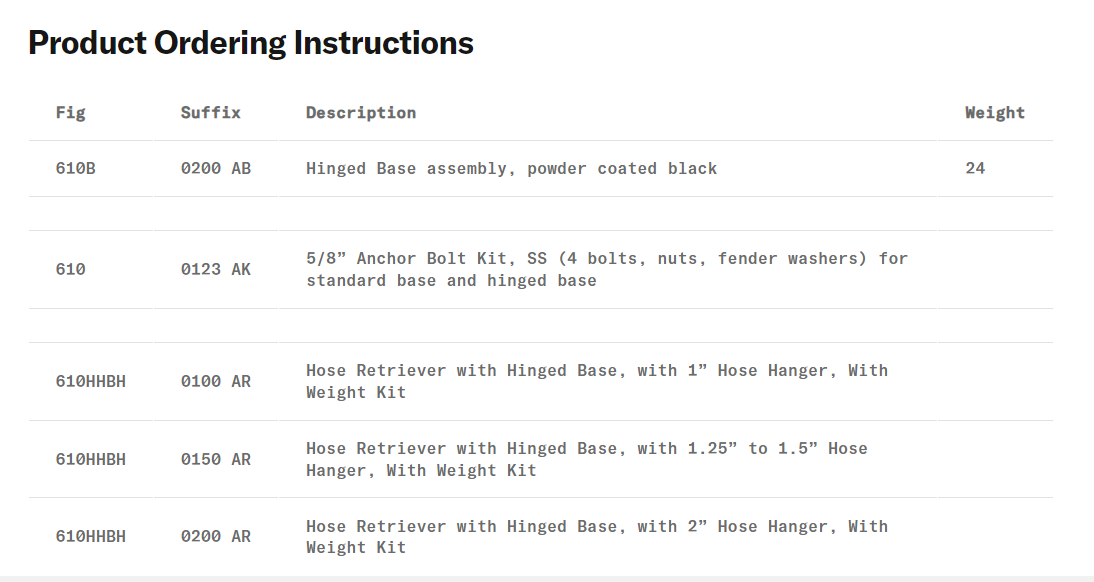Click the 1.25" to 1.5" Hose Hanger description

pos(587,460)
